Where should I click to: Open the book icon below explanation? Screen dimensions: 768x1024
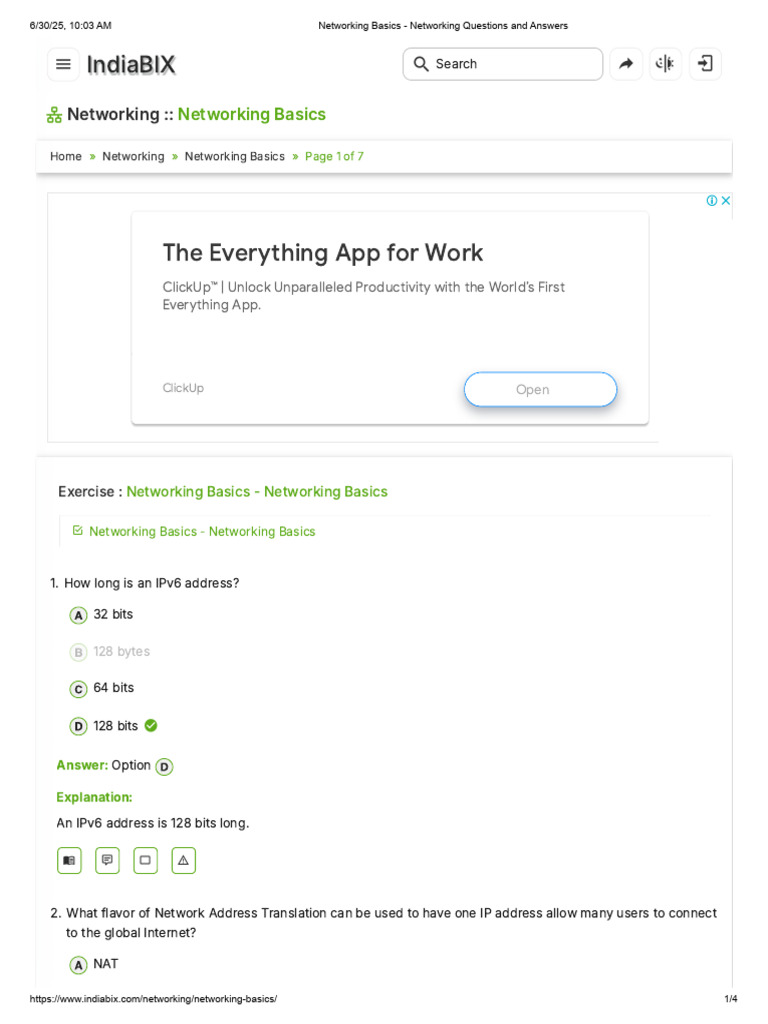coord(69,860)
